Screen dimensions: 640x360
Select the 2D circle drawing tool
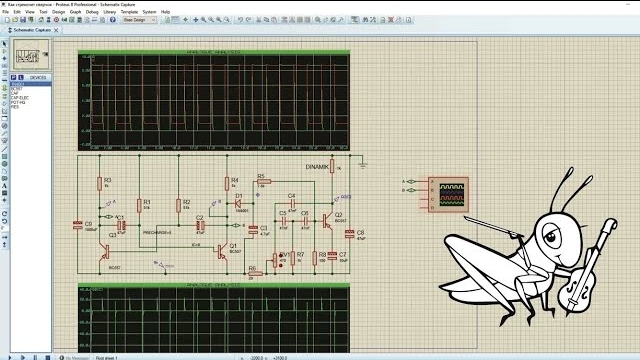coord(4,164)
